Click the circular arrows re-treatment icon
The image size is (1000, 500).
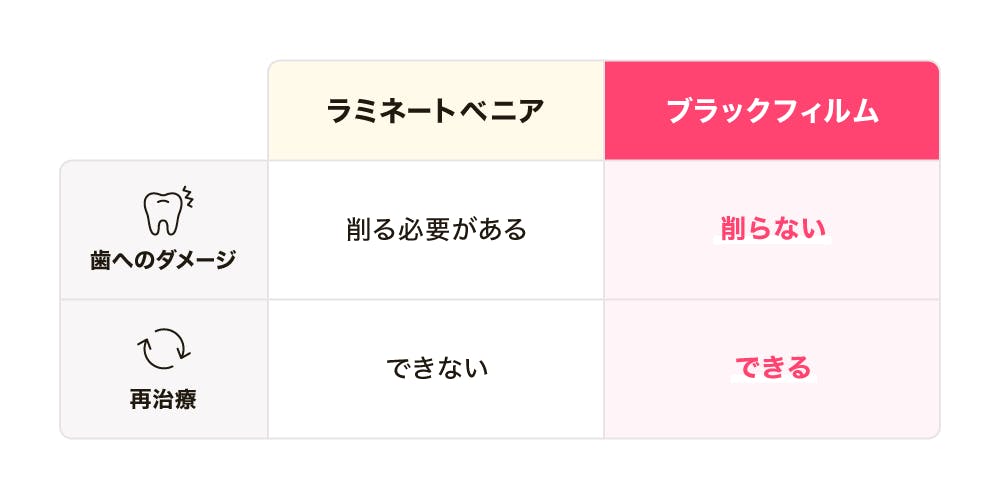pos(164,349)
